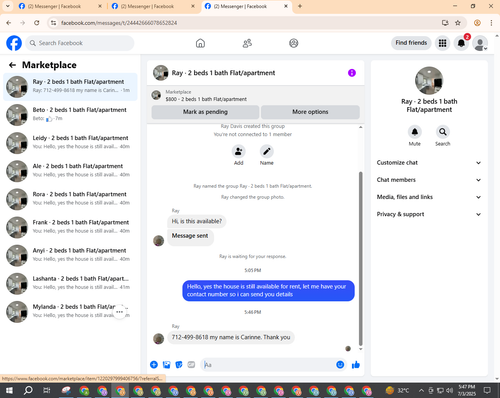
Task: Open the Windows Start menu
Action: click(9, 390)
